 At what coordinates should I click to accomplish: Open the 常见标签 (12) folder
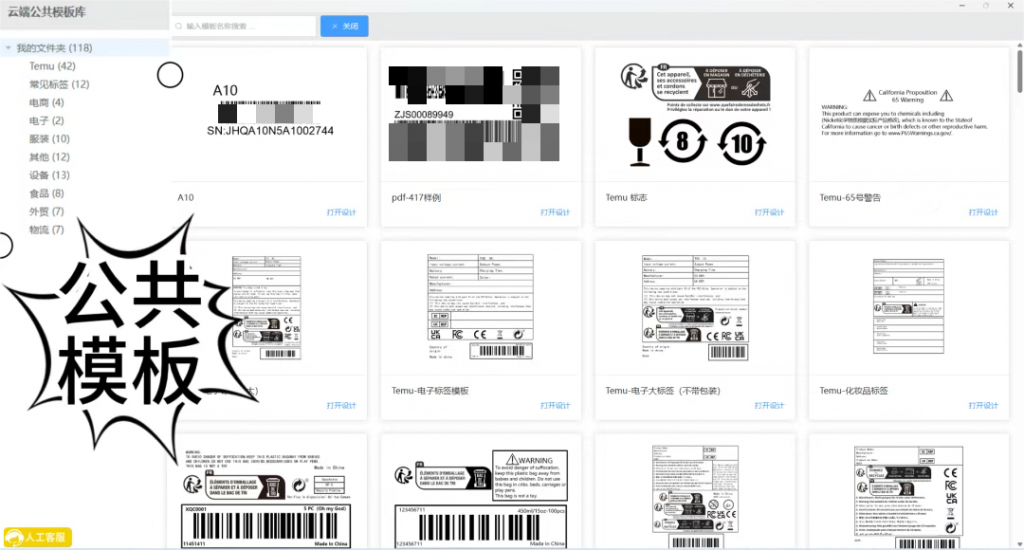pos(59,84)
